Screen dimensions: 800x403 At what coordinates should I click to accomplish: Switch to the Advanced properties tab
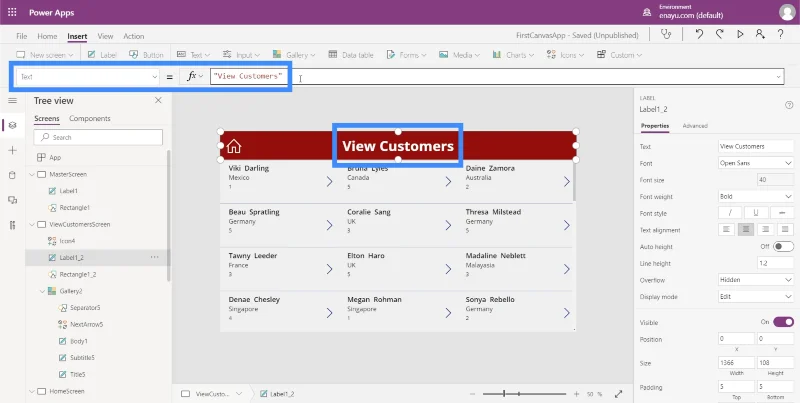[695, 125]
